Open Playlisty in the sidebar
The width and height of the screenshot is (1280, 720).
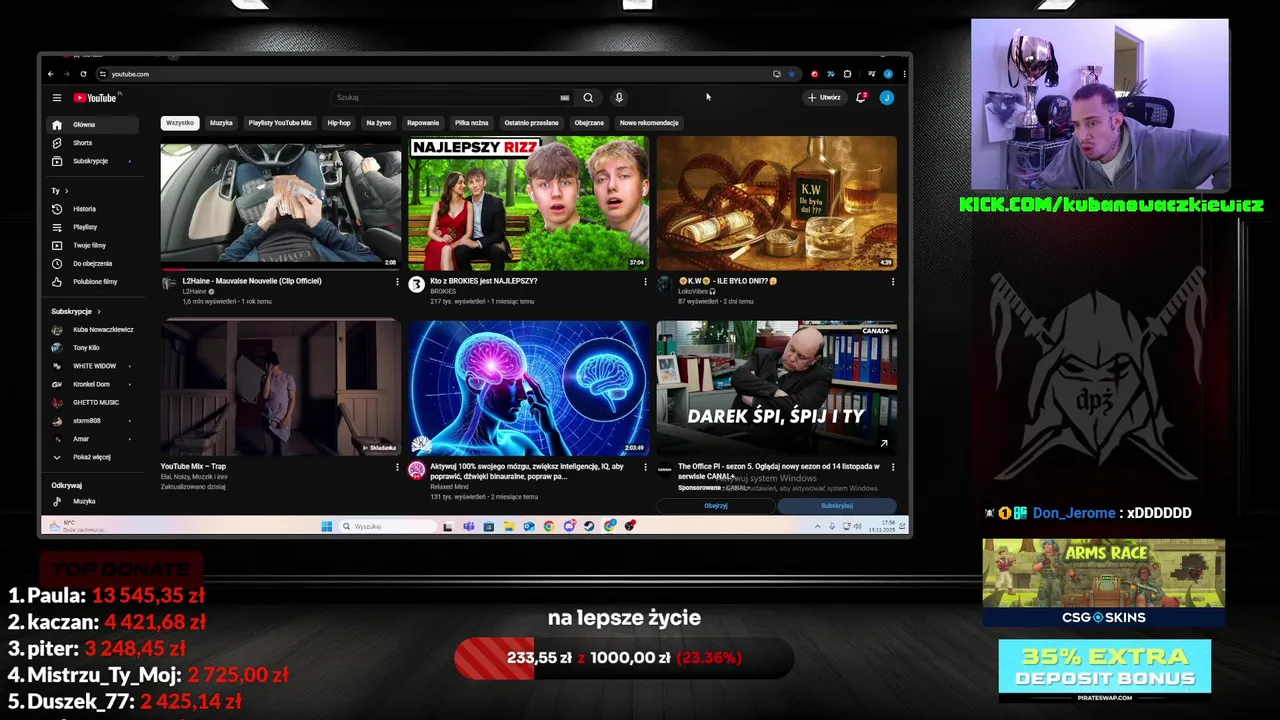pos(94,227)
